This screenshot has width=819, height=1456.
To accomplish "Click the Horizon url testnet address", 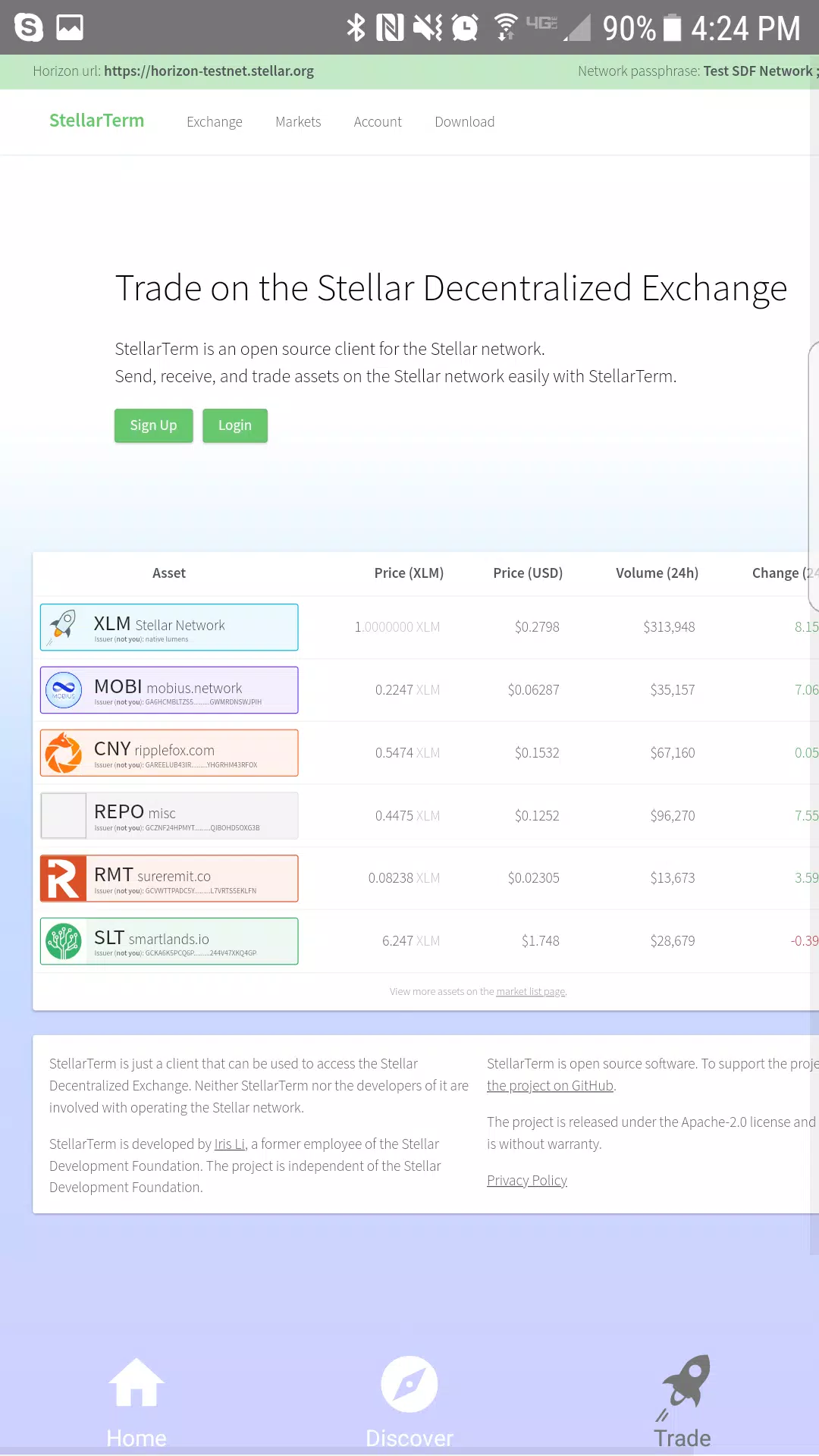I will point(209,71).
